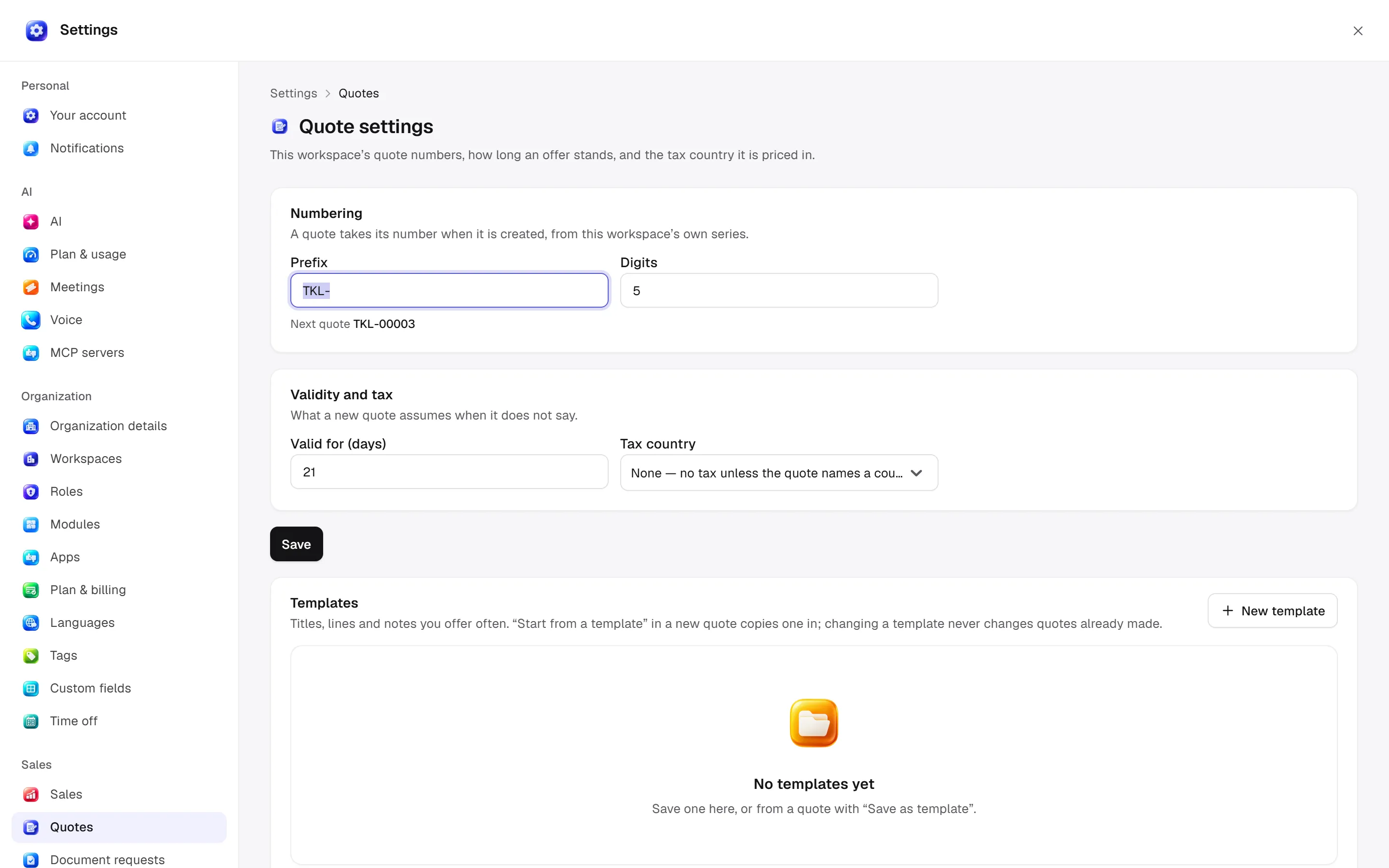This screenshot has width=1389, height=868.
Task: Open Workspaces settings
Action: point(119,459)
